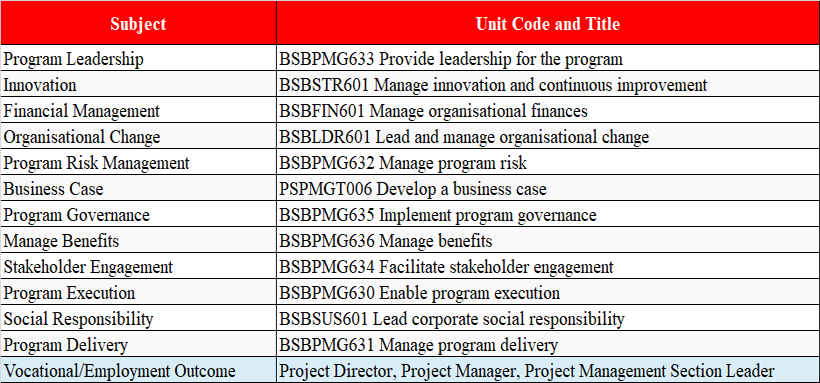This screenshot has height=383, width=820.
Task: Click the 'Business Case' subject cell
Action: pyautogui.click(x=138, y=188)
